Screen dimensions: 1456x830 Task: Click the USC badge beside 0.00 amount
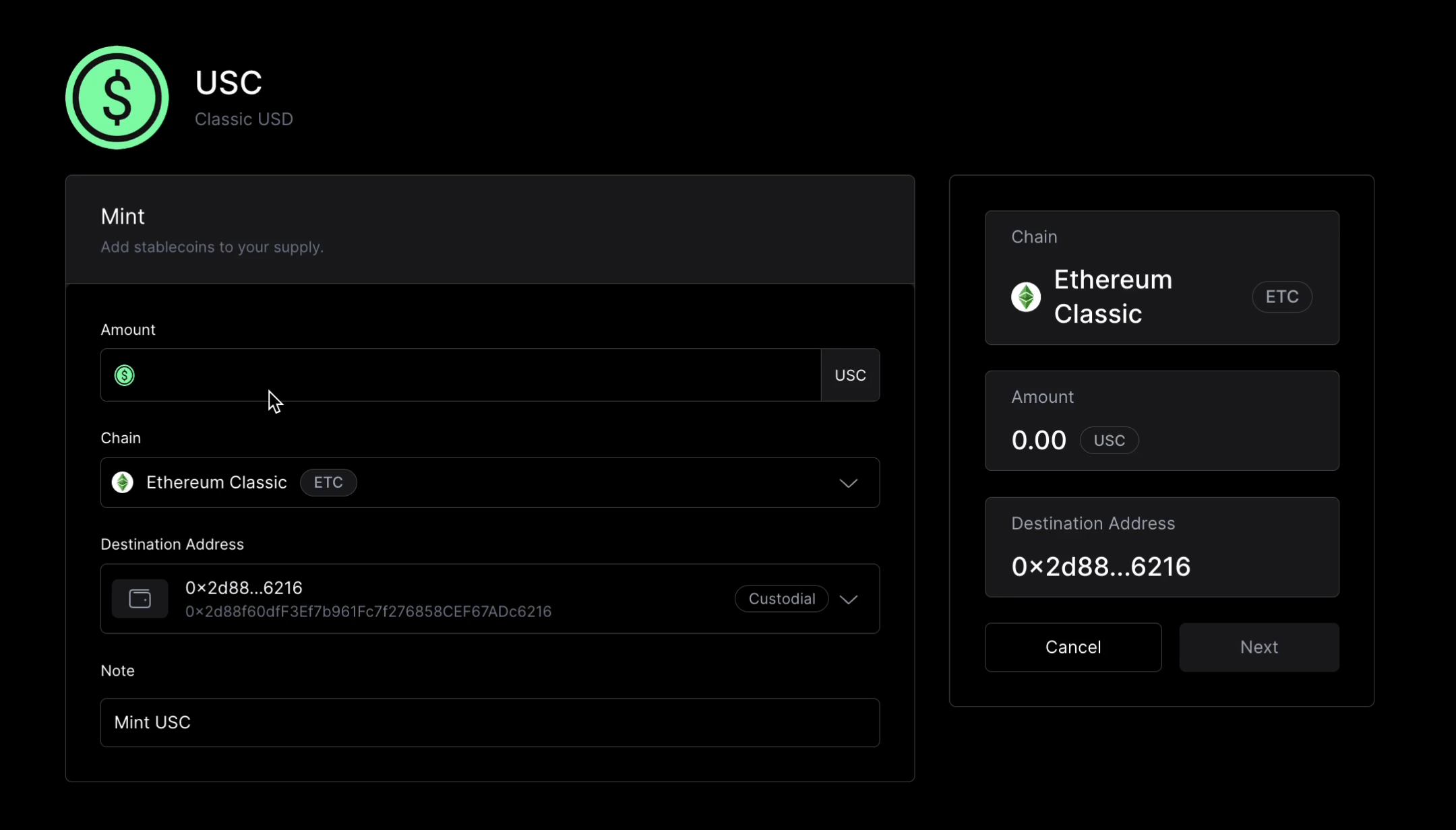pyautogui.click(x=1109, y=440)
